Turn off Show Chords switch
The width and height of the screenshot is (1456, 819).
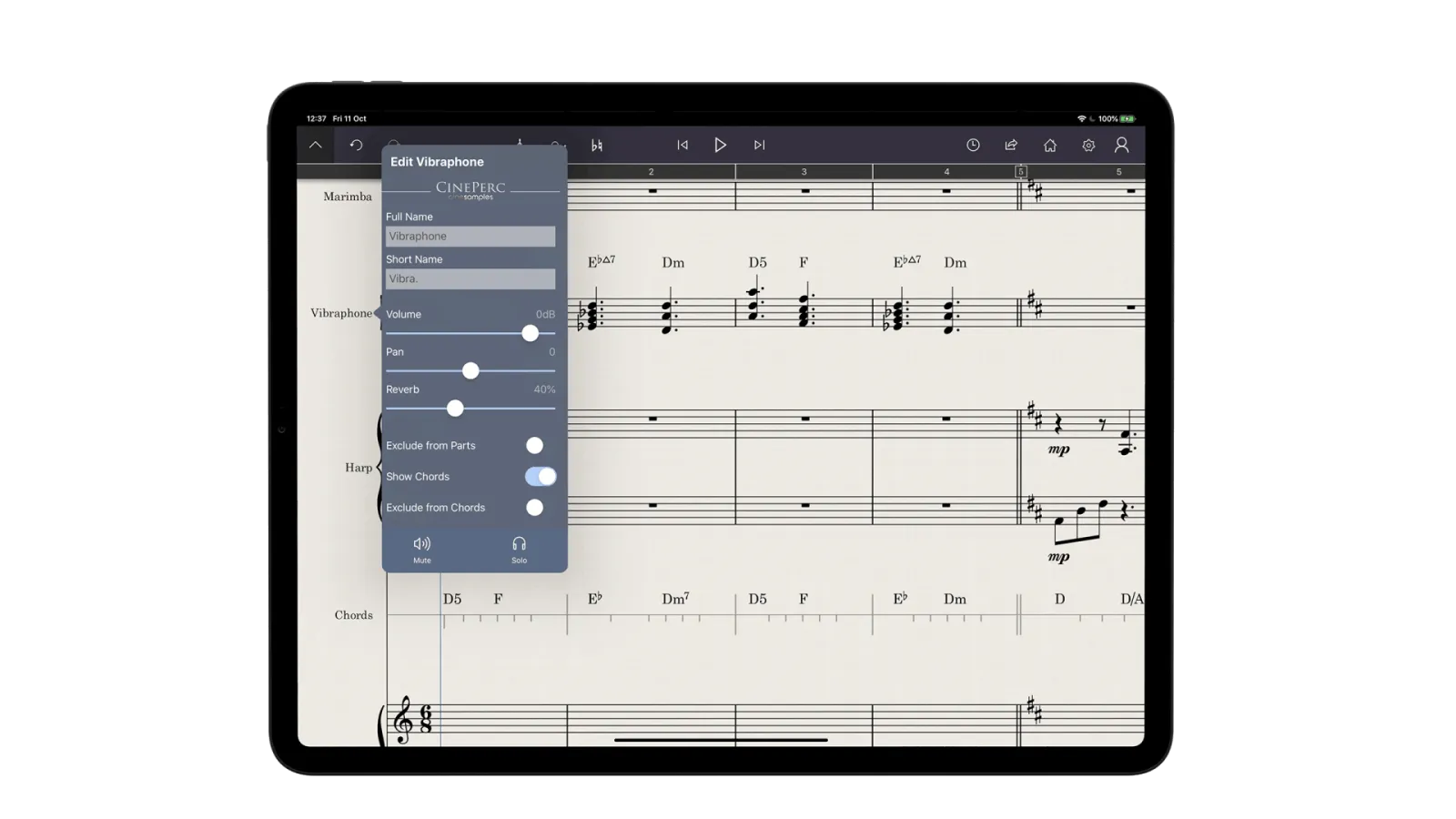coord(541,476)
